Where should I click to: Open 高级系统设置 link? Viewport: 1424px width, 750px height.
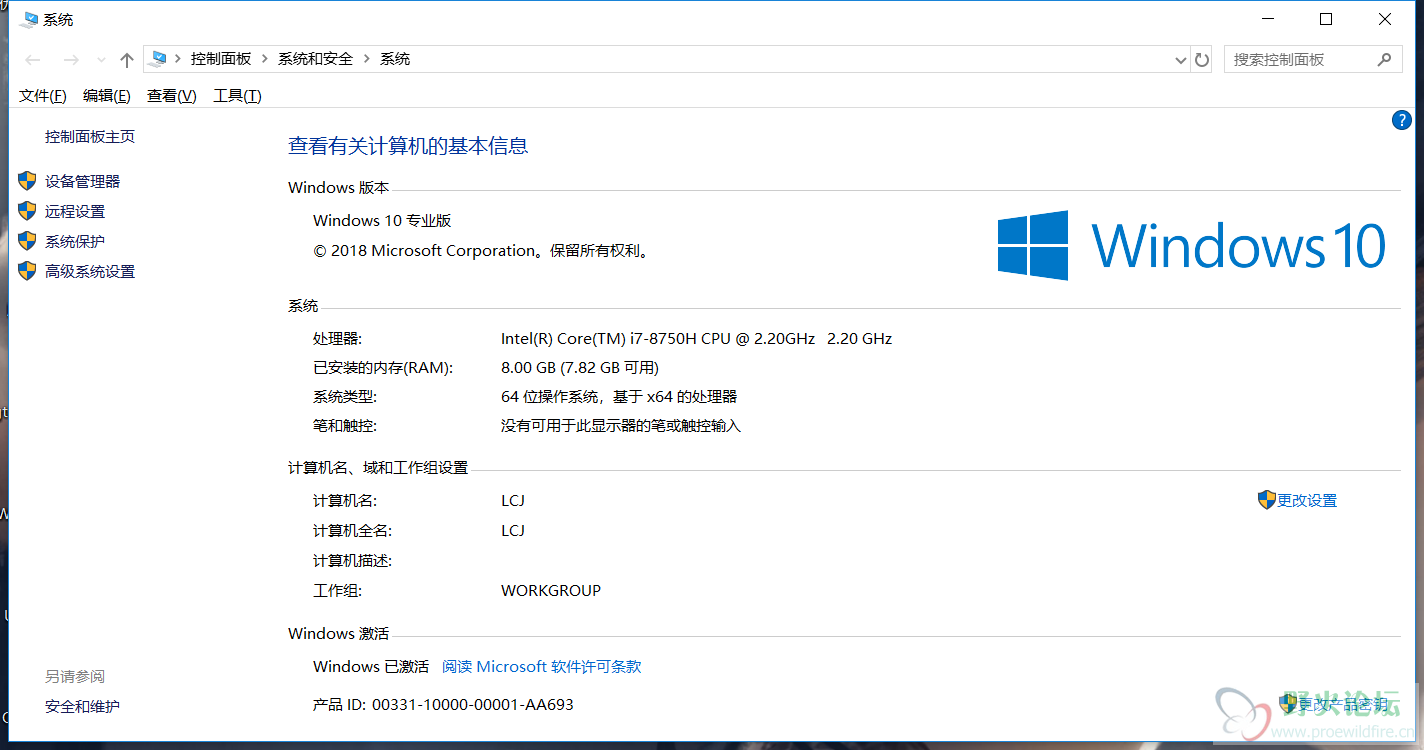(90, 272)
